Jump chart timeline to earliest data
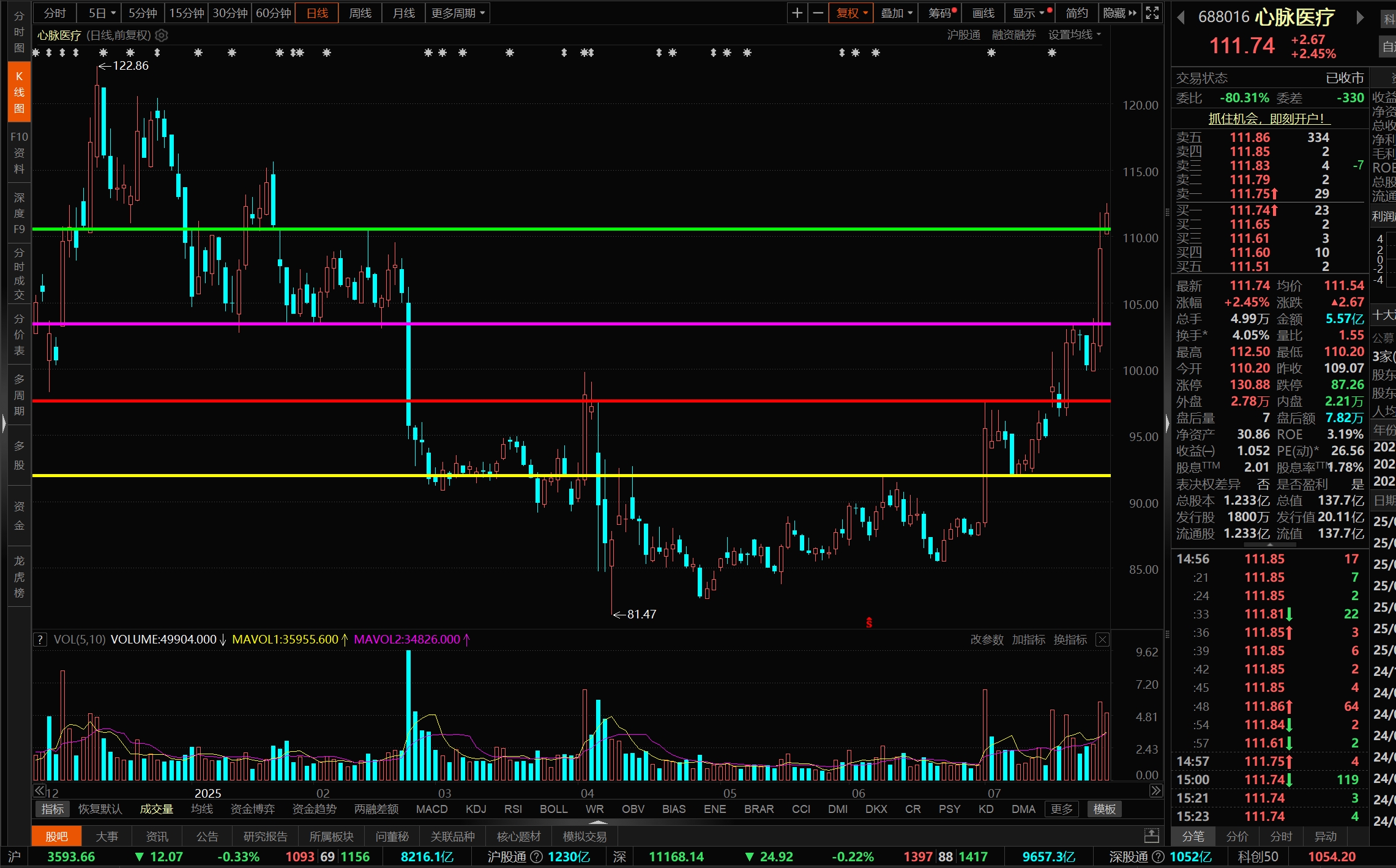This screenshot has width=1396, height=868. [x=39, y=790]
